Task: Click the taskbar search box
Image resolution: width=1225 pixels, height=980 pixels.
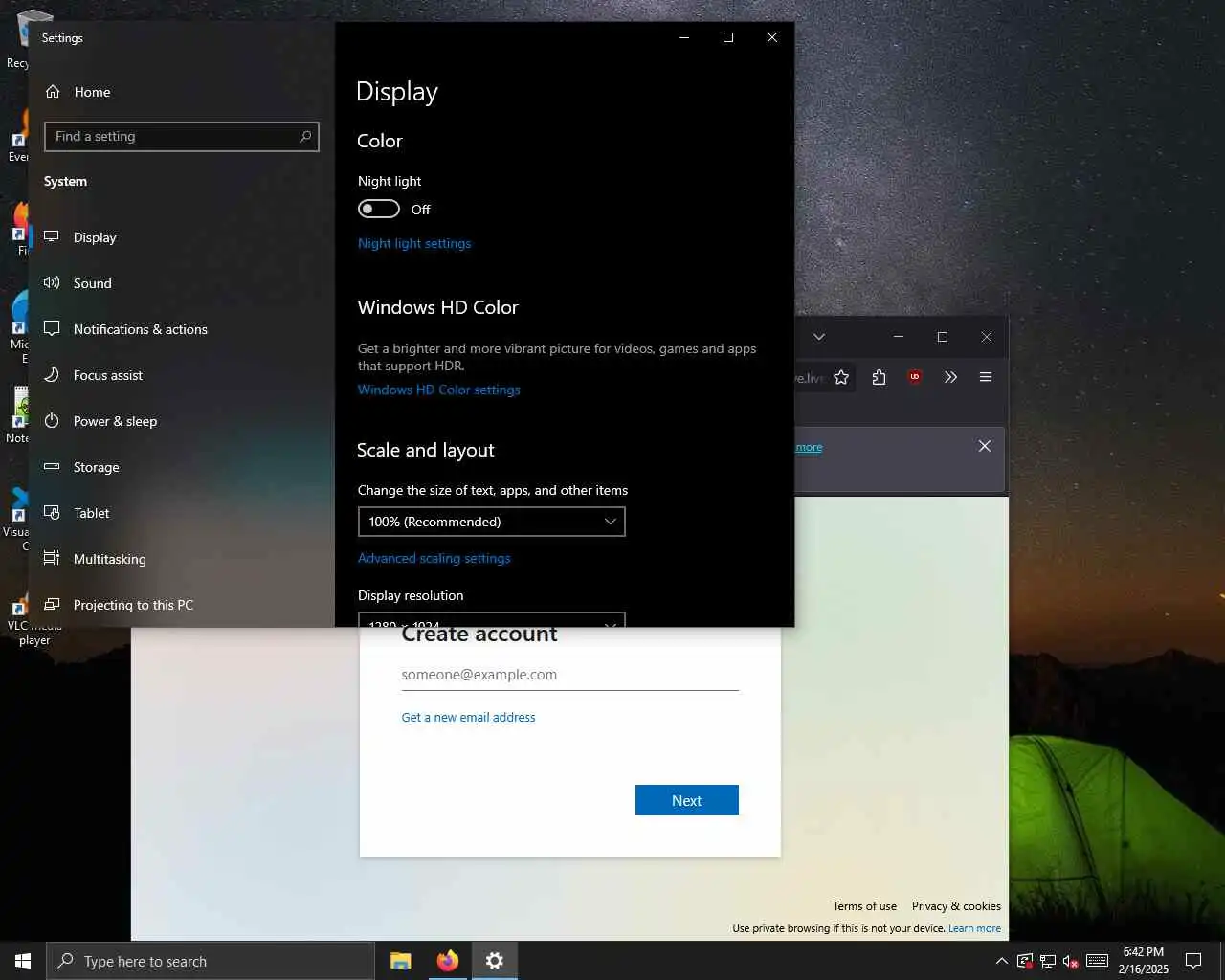Action: coord(211,961)
